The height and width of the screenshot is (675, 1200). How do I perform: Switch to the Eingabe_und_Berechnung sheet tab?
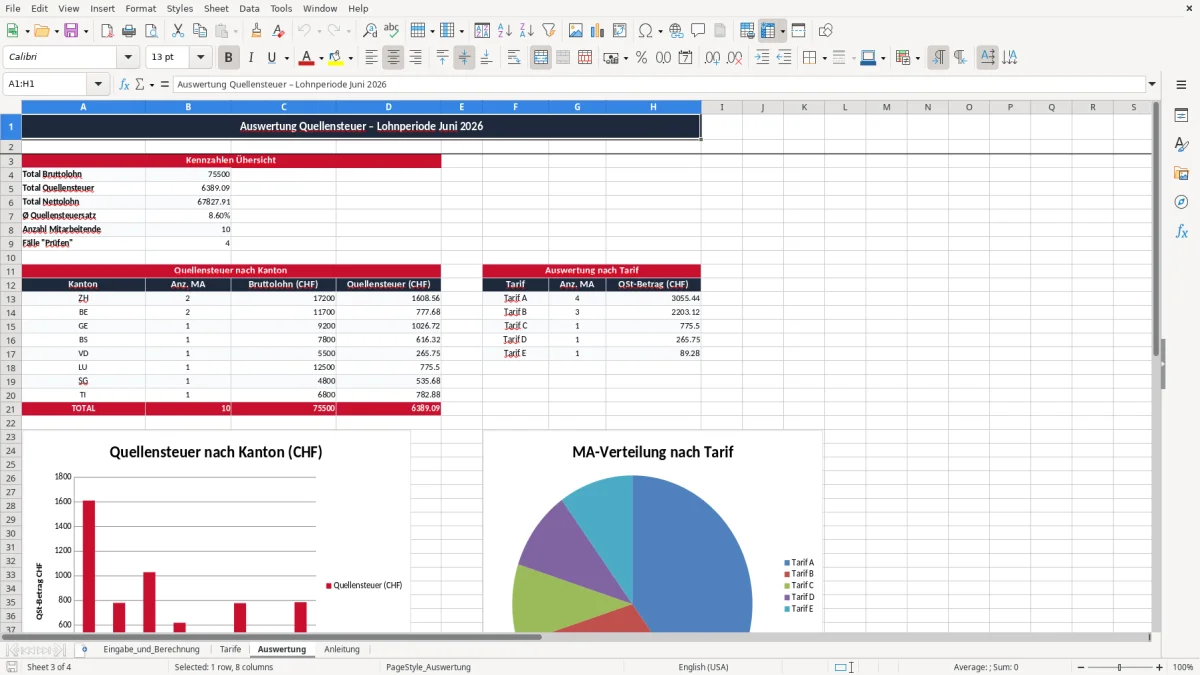click(151, 649)
